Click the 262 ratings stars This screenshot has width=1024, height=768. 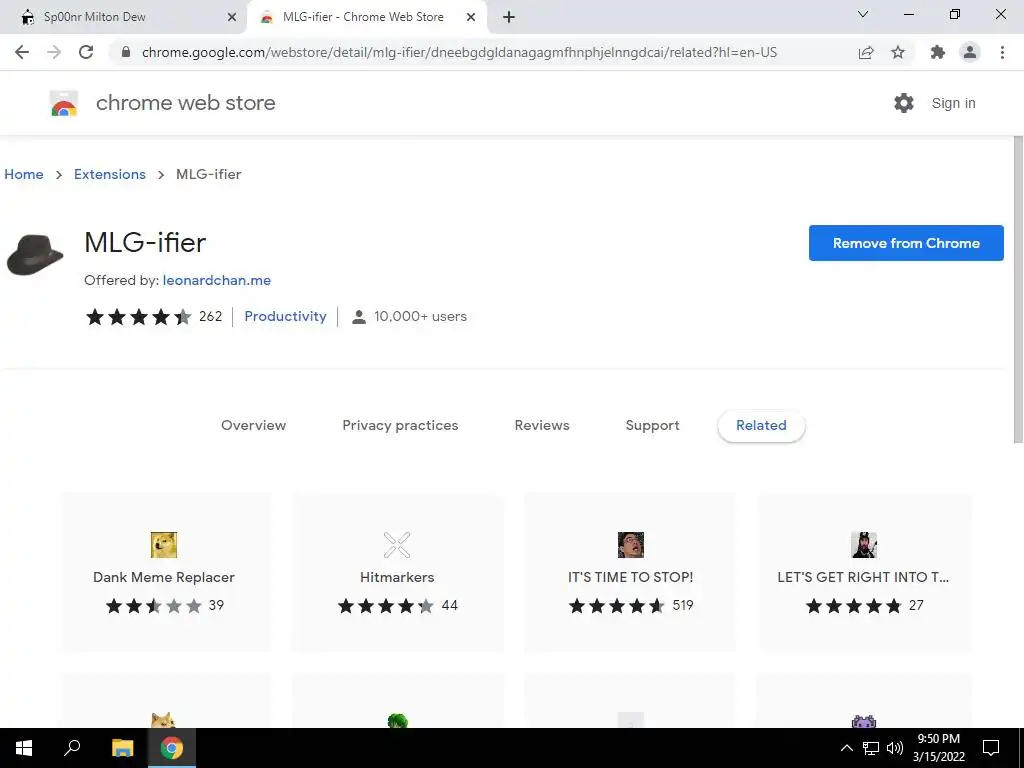pos(138,317)
